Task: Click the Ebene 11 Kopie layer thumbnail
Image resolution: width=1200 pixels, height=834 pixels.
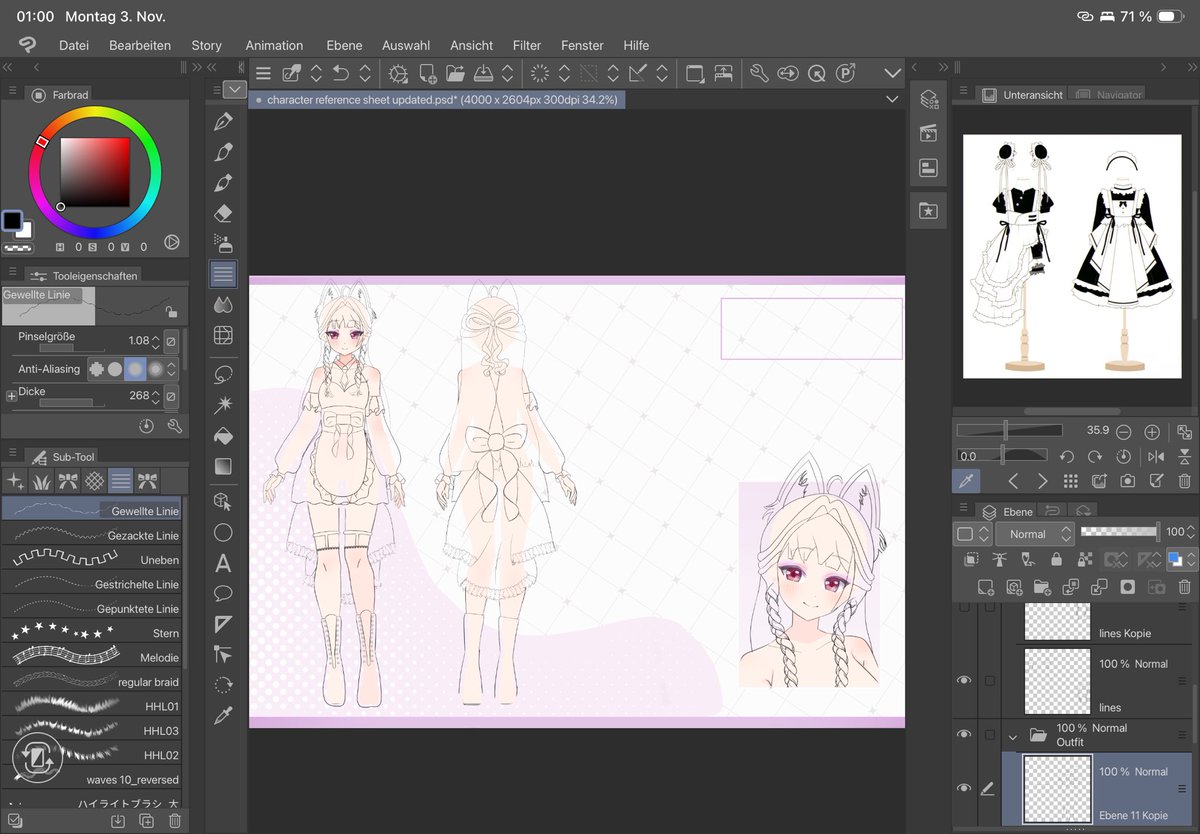Action: click(x=1055, y=789)
